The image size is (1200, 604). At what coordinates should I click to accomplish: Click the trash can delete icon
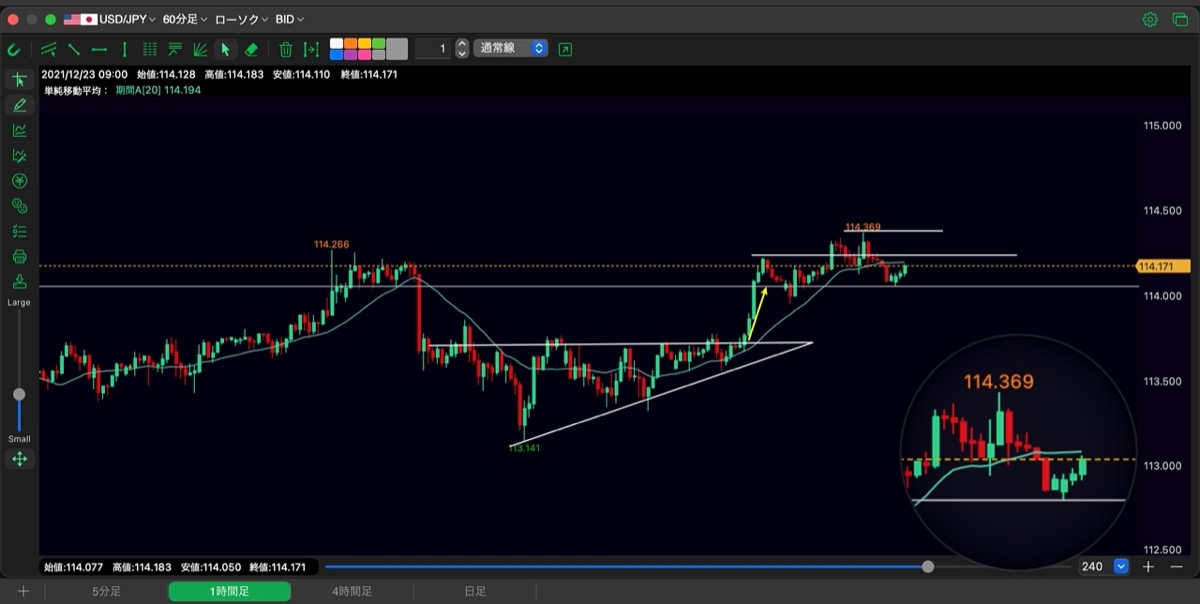coord(286,49)
